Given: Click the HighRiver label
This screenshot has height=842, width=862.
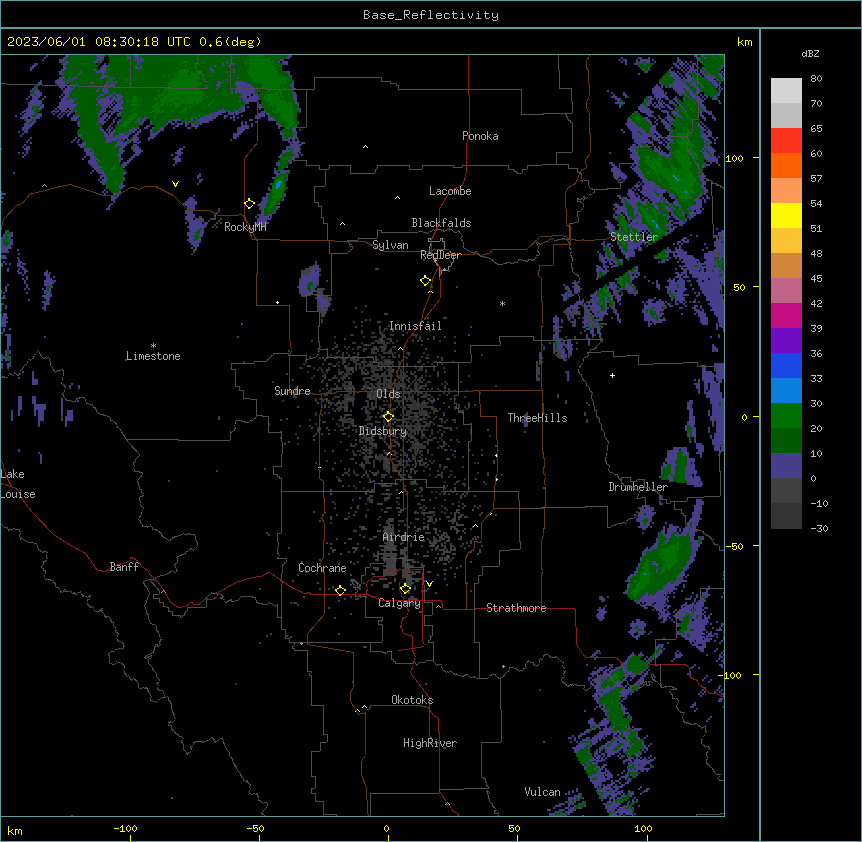Looking at the screenshot, I should tap(430, 743).
